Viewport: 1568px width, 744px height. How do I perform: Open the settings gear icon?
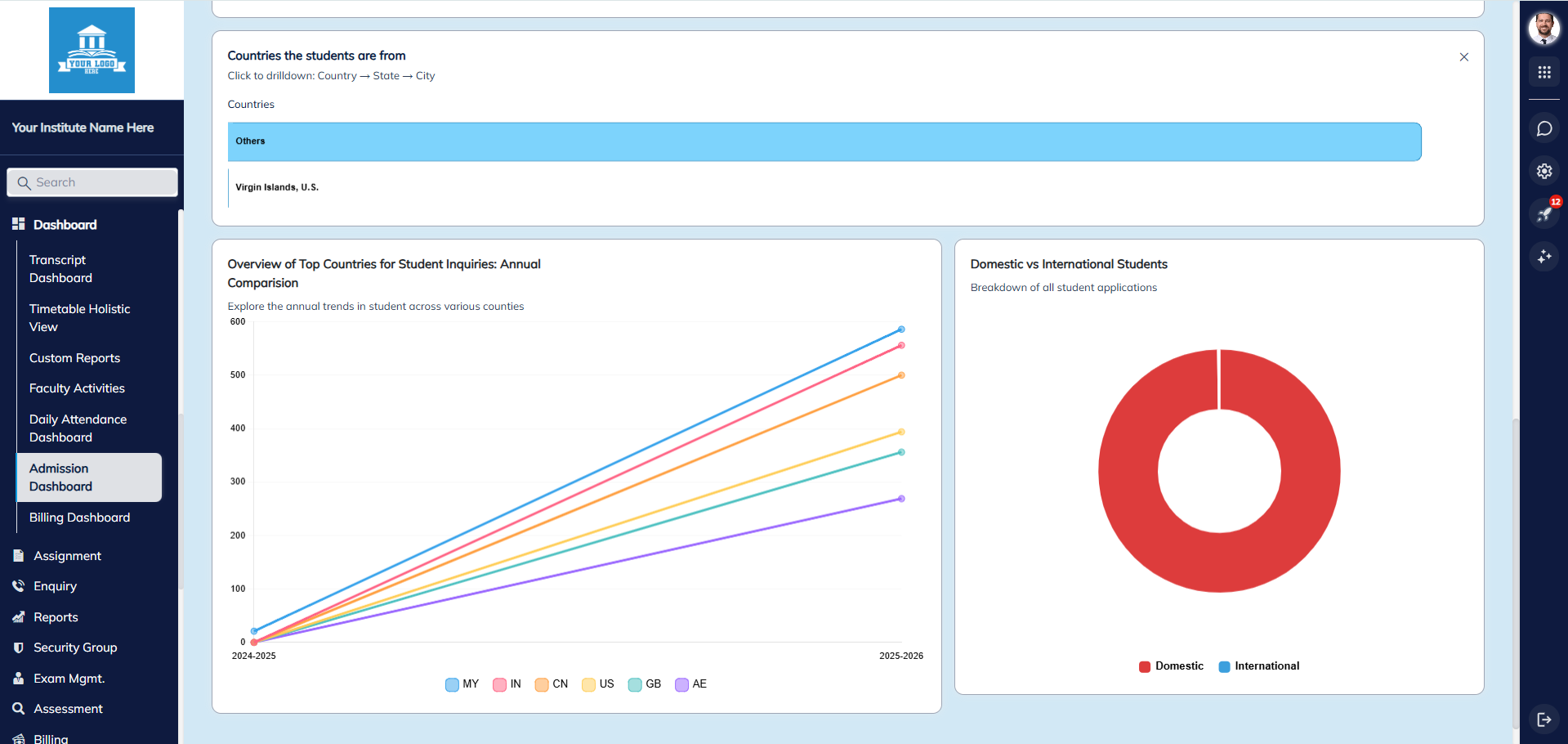point(1543,171)
